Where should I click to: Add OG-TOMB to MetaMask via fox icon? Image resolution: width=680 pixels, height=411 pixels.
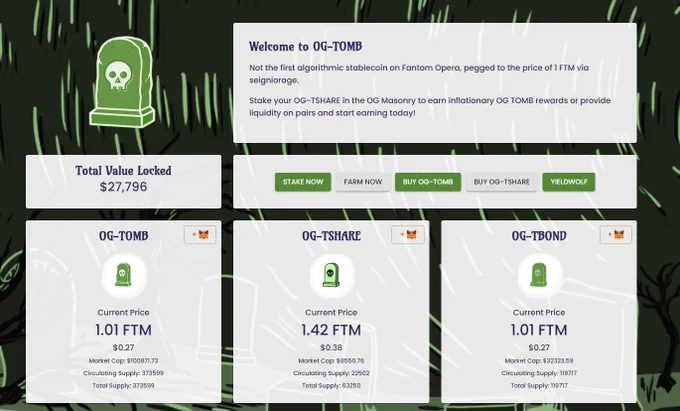(x=200, y=235)
